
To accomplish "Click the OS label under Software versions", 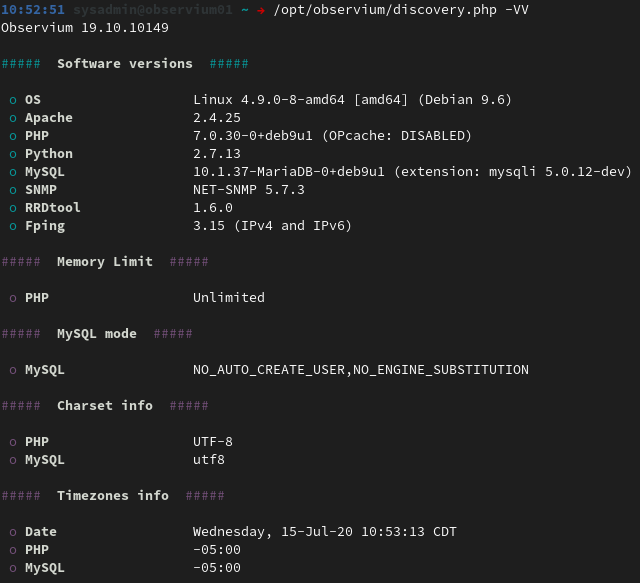I will coord(33,100).
